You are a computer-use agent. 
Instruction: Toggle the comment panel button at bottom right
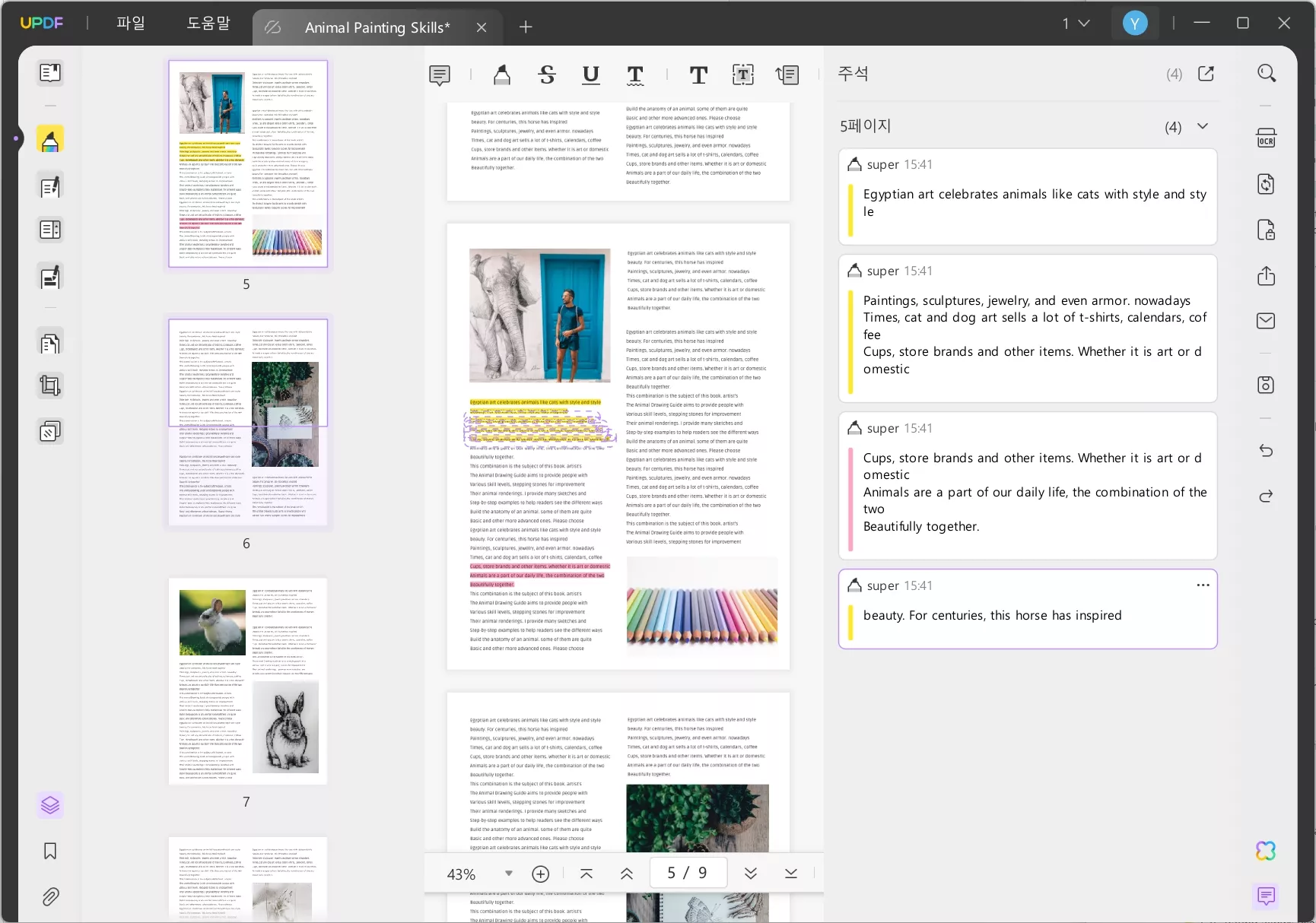[x=1266, y=896]
